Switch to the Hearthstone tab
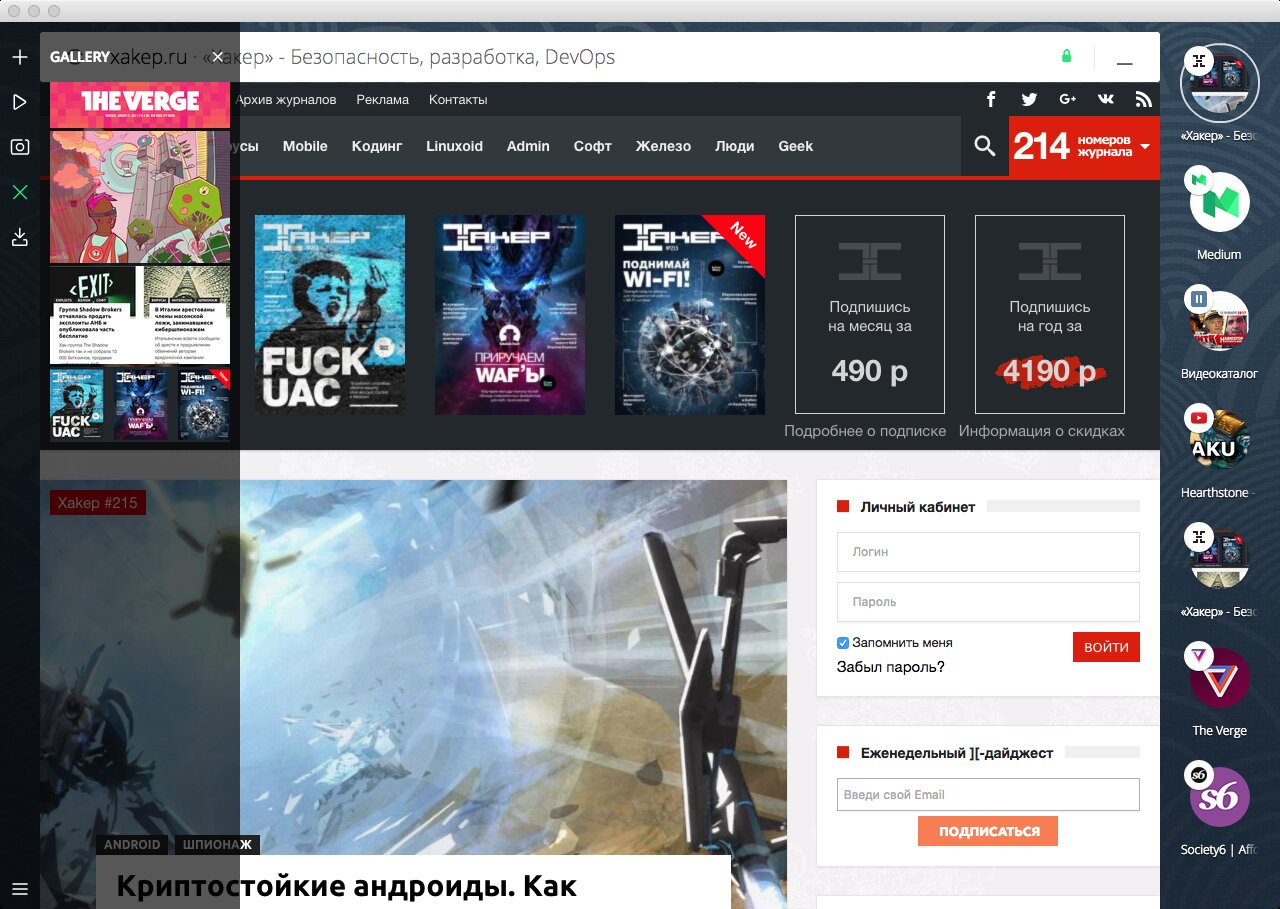This screenshot has height=909, width=1280. tap(1219, 441)
